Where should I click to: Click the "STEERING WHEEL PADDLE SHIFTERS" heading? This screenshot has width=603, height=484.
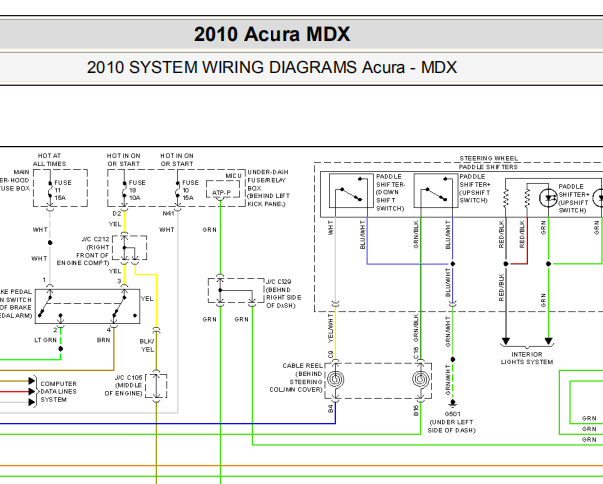(488, 163)
